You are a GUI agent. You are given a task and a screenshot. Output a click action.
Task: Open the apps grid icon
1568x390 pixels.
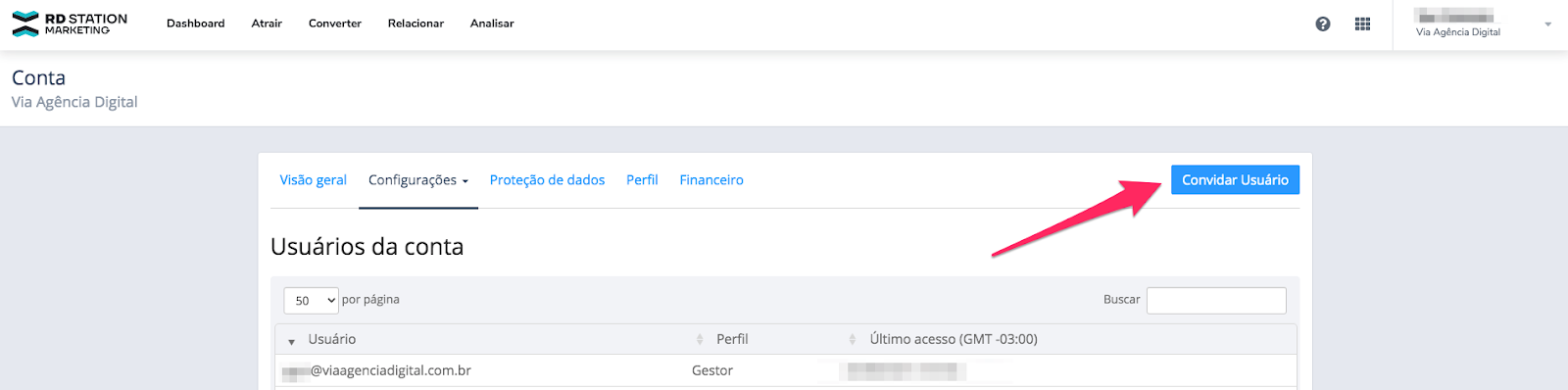pyautogui.click(x=1362, y=24)
